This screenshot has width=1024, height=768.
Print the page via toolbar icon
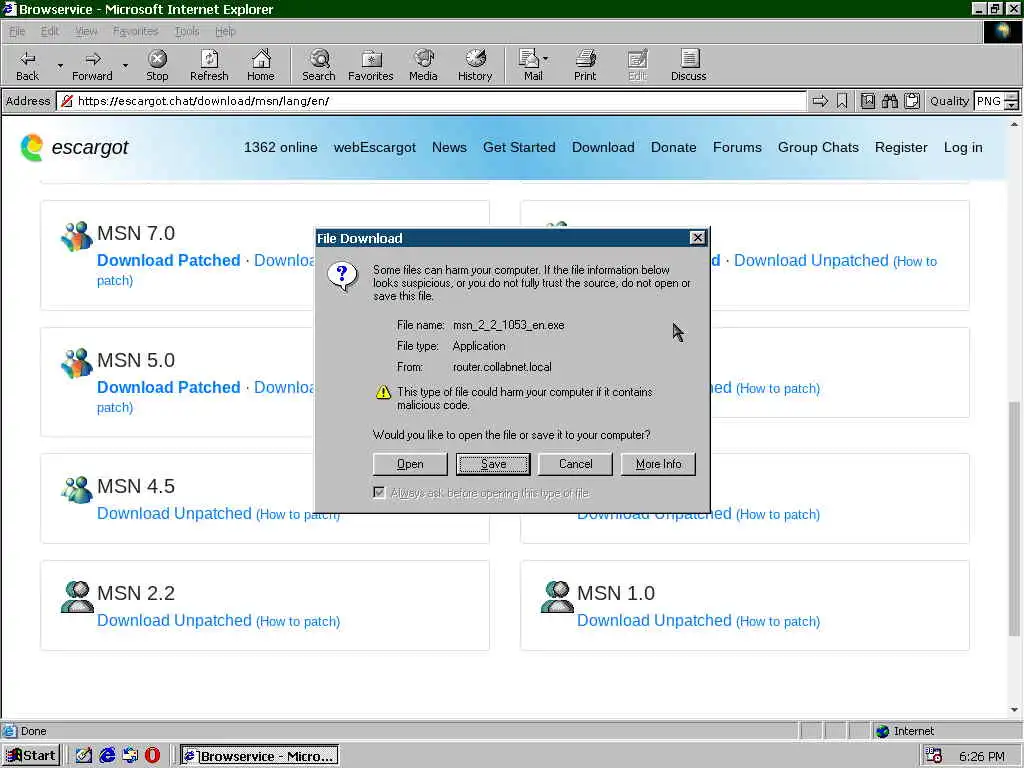tap(585, 65)
